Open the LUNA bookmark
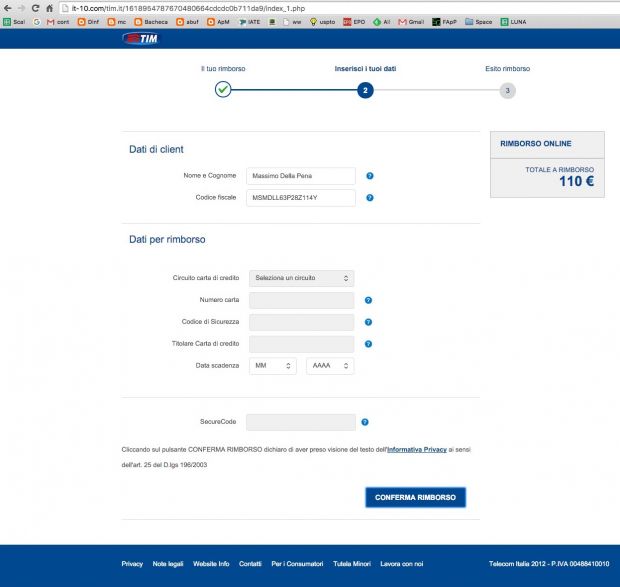 [x=513, y=22]
